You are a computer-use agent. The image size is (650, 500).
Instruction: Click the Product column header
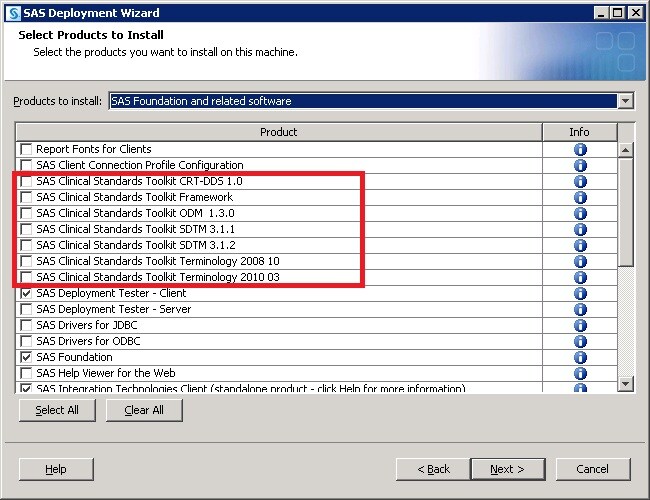tap(278, 132)
